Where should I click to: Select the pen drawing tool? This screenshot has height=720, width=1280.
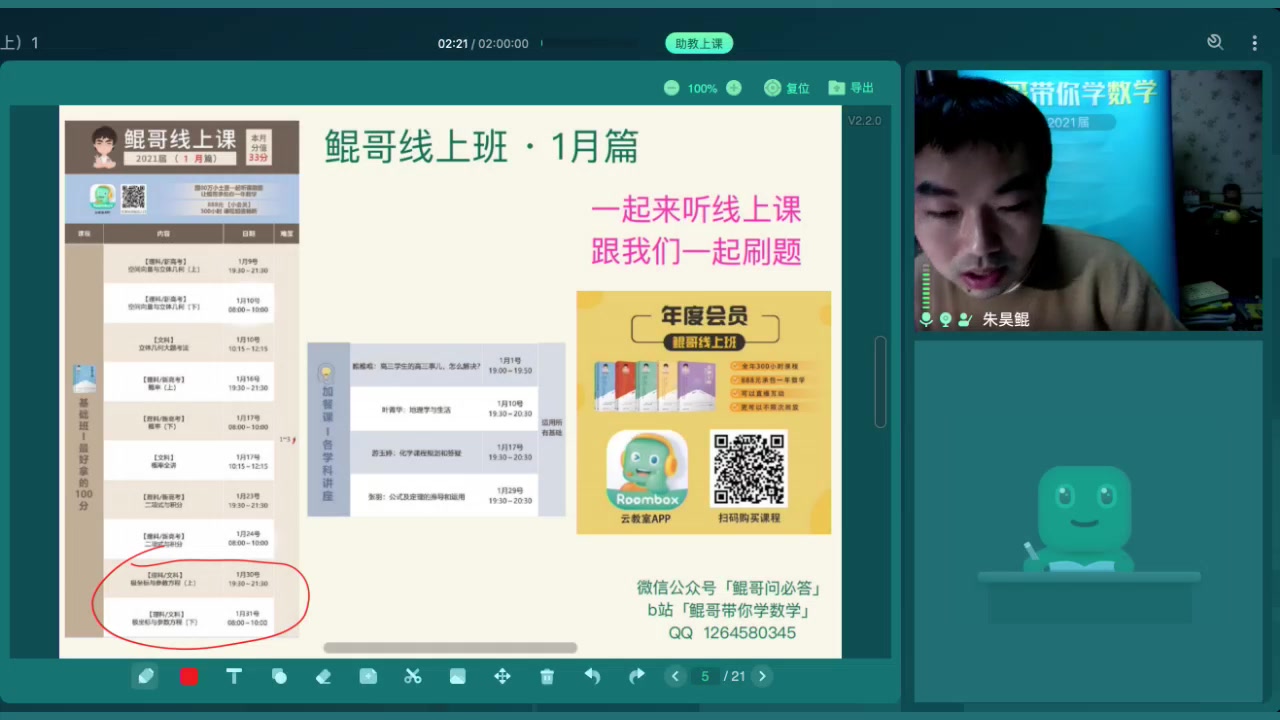coord(145,676)
